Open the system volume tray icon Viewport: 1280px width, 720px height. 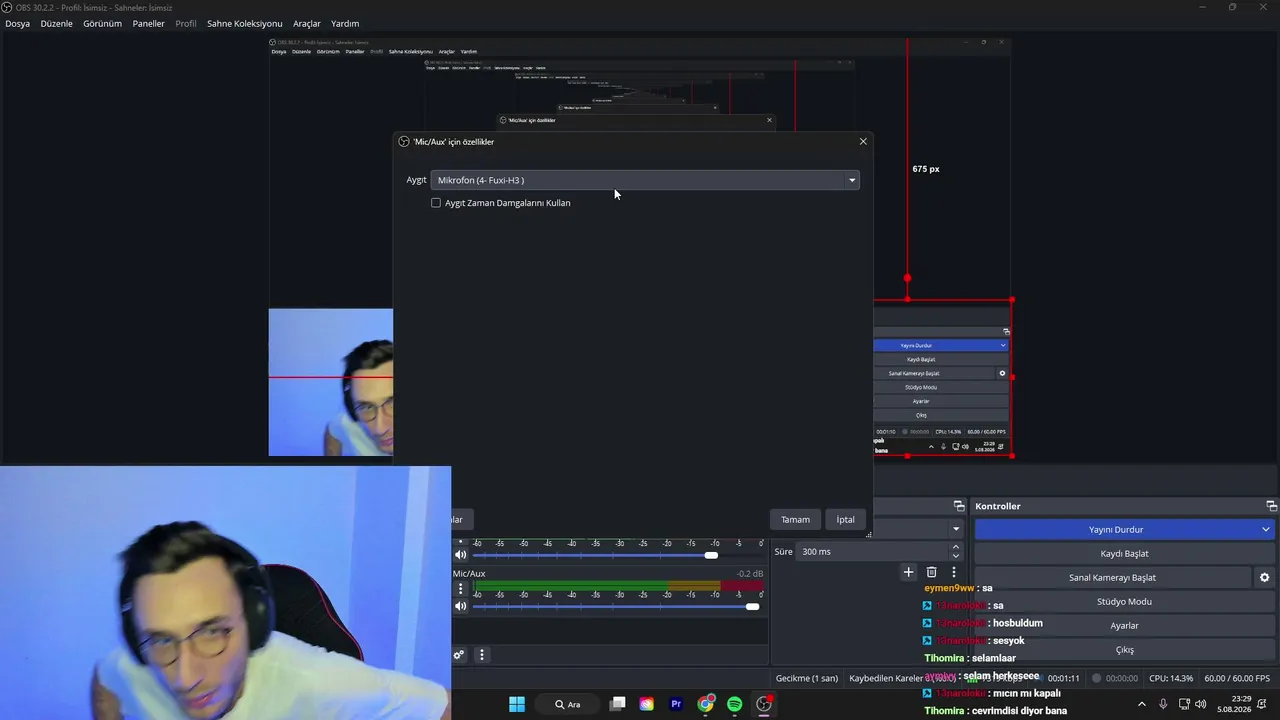(1200, 704)
